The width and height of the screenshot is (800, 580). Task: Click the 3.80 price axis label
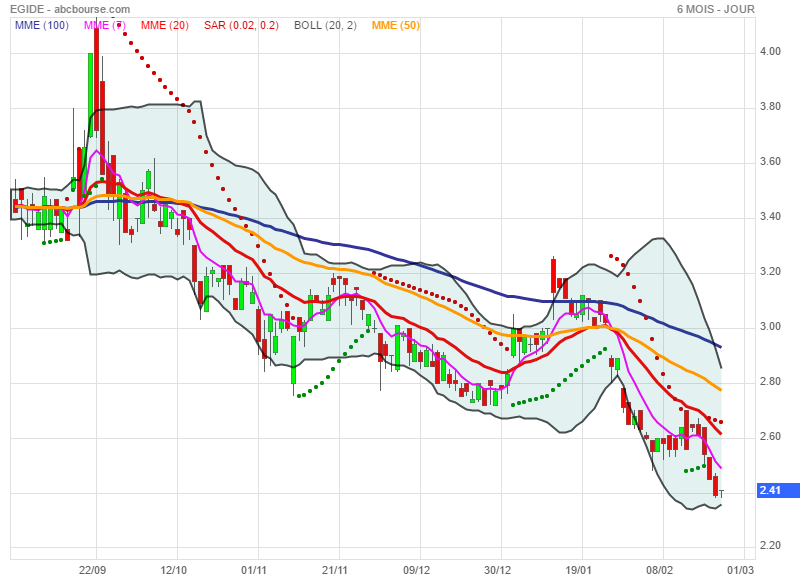click(x=770, y=107)
